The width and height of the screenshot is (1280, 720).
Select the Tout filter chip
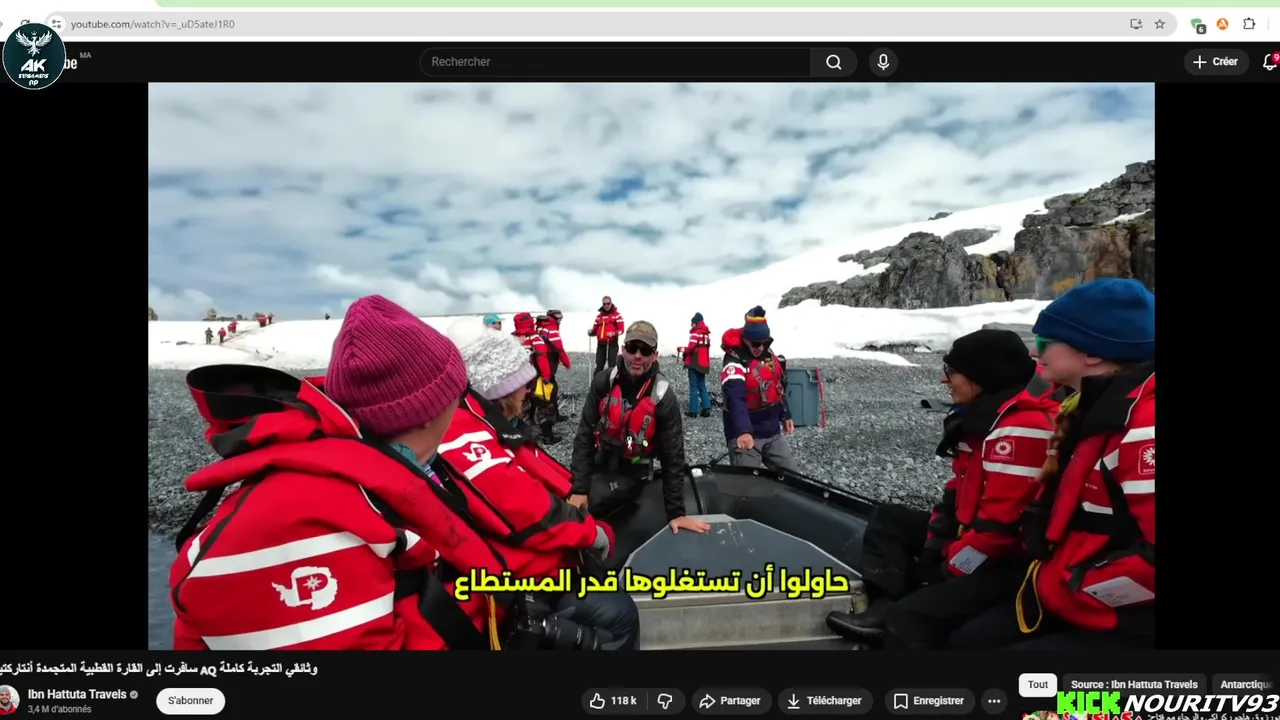coord(1038,685)
